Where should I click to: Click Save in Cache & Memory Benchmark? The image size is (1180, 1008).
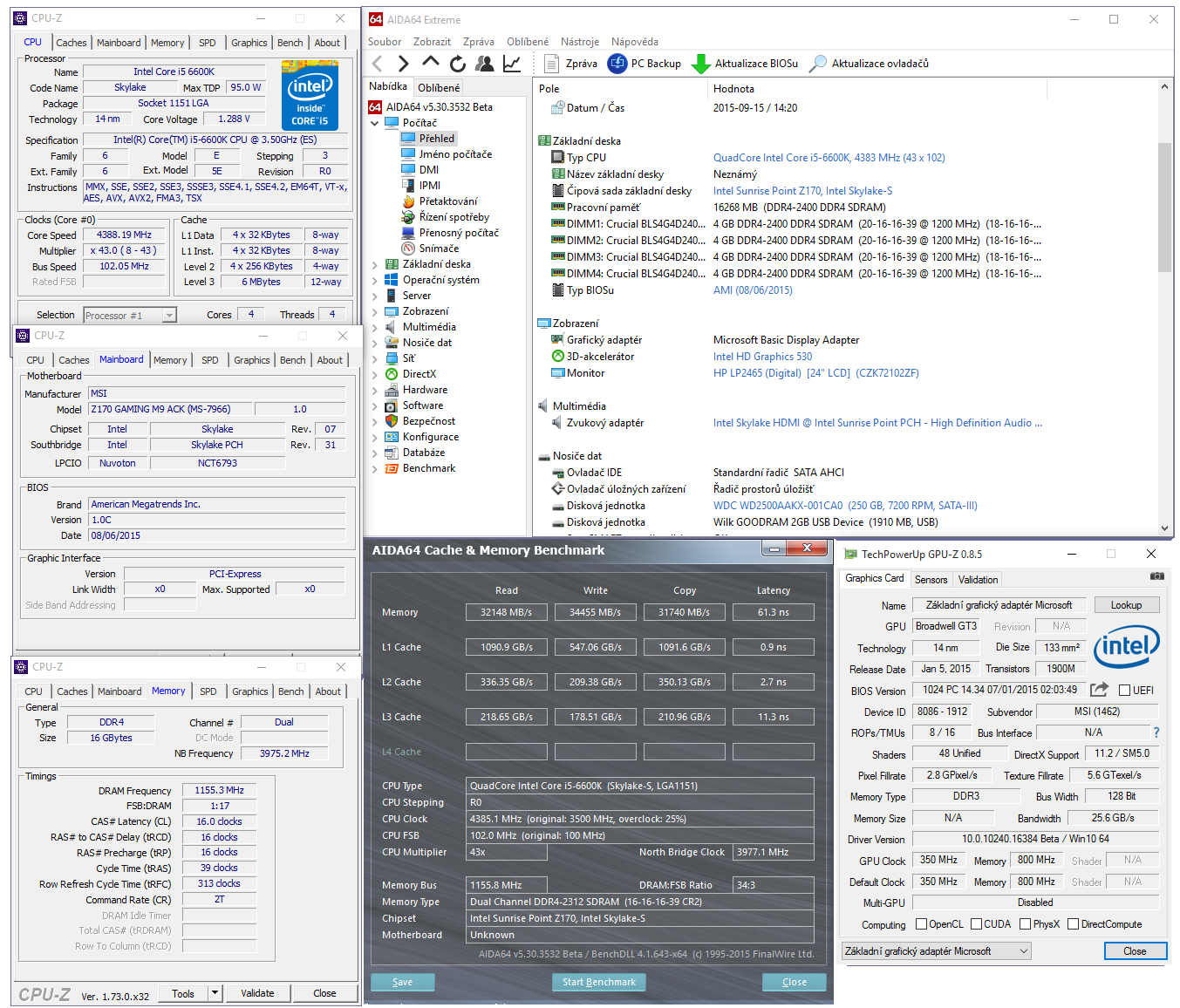tap(402, 982)
